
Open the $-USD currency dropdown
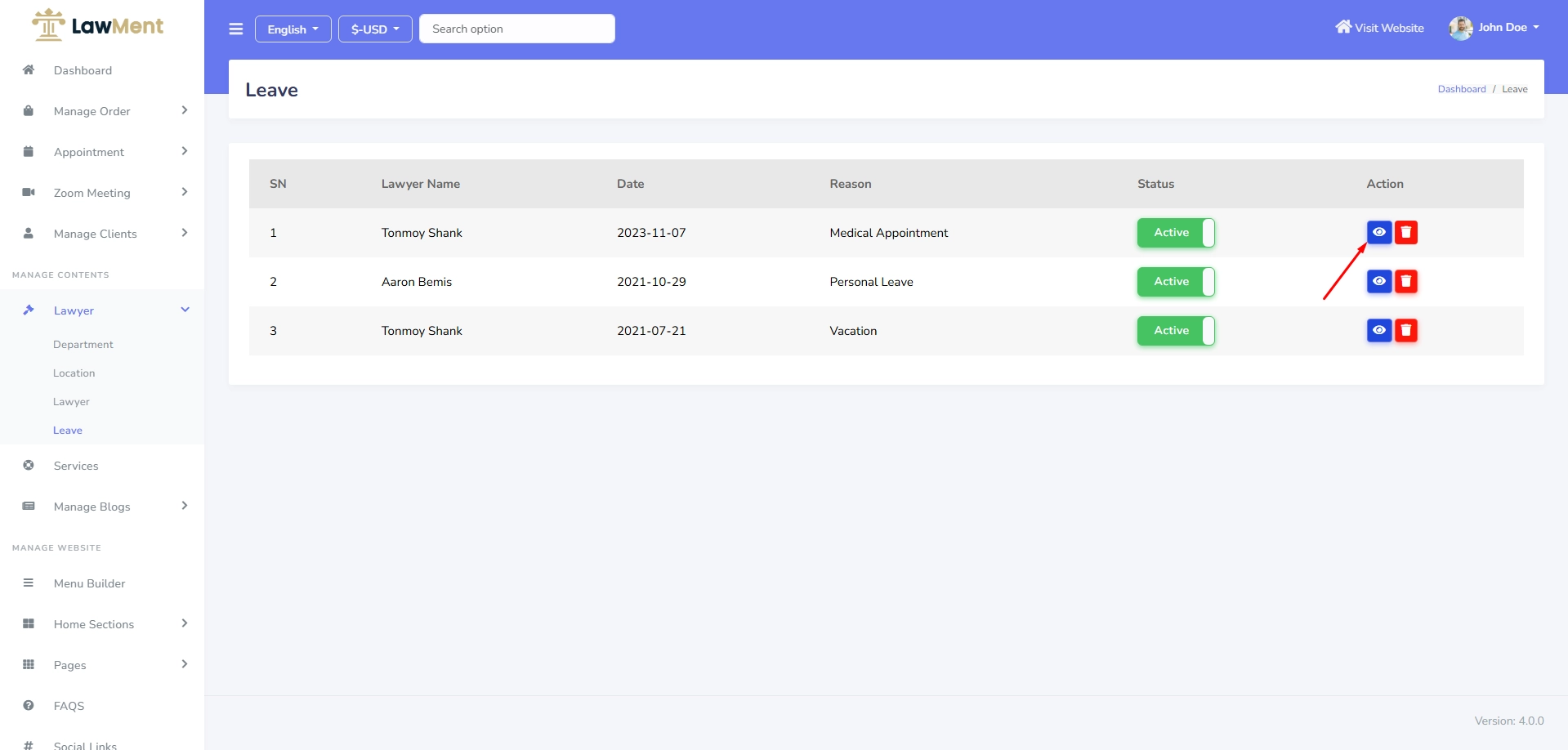(x=375, y=29)
